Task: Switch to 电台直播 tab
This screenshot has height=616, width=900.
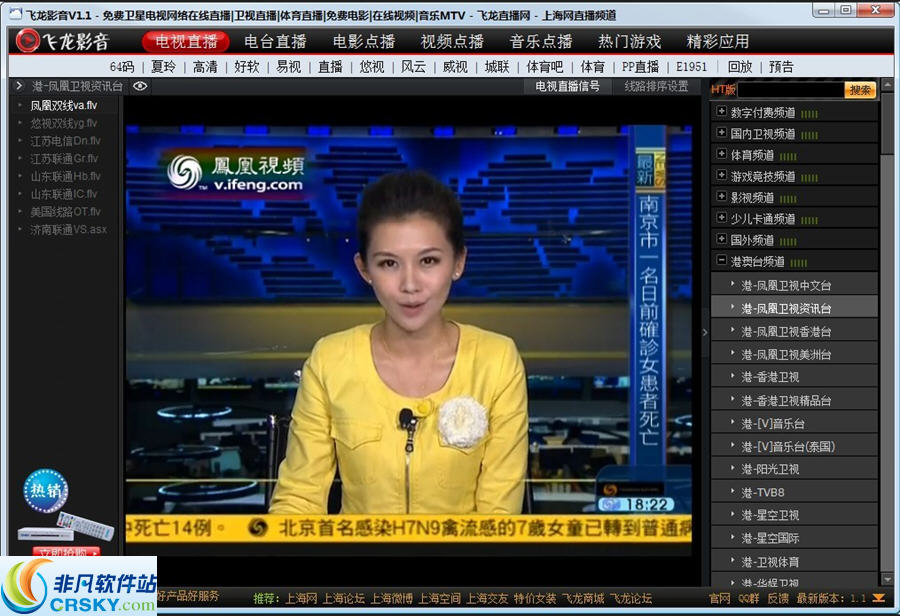Action: coord(275,42)
